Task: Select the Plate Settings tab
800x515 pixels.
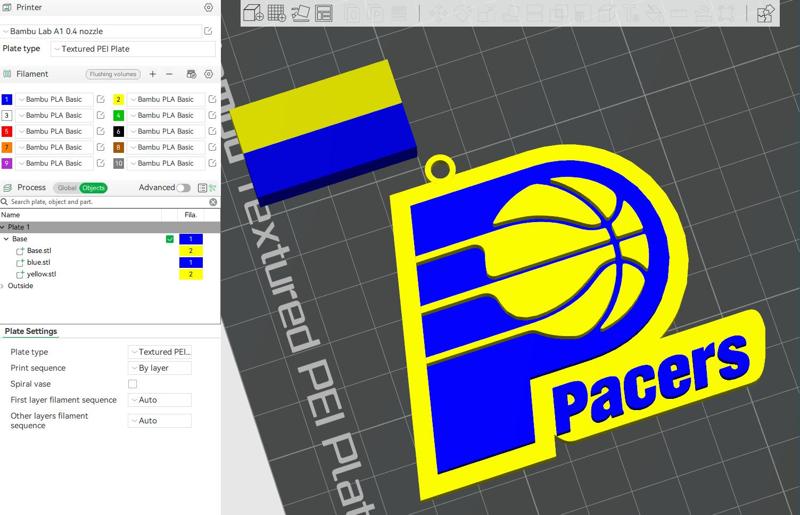Action: point(31,331)
